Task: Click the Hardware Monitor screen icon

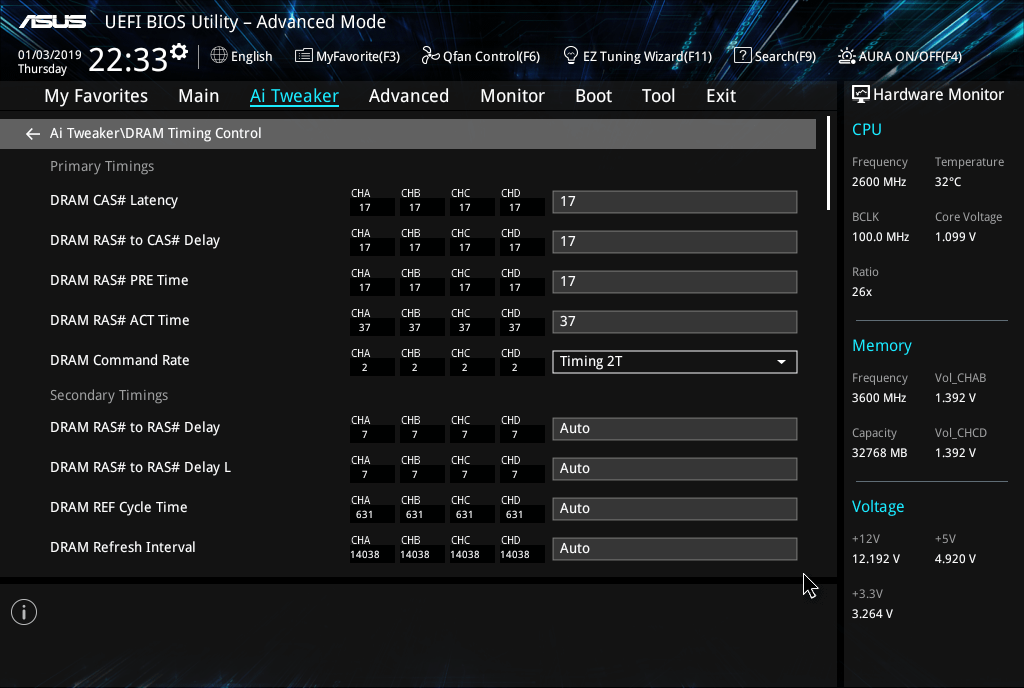Action: (861, 95)
